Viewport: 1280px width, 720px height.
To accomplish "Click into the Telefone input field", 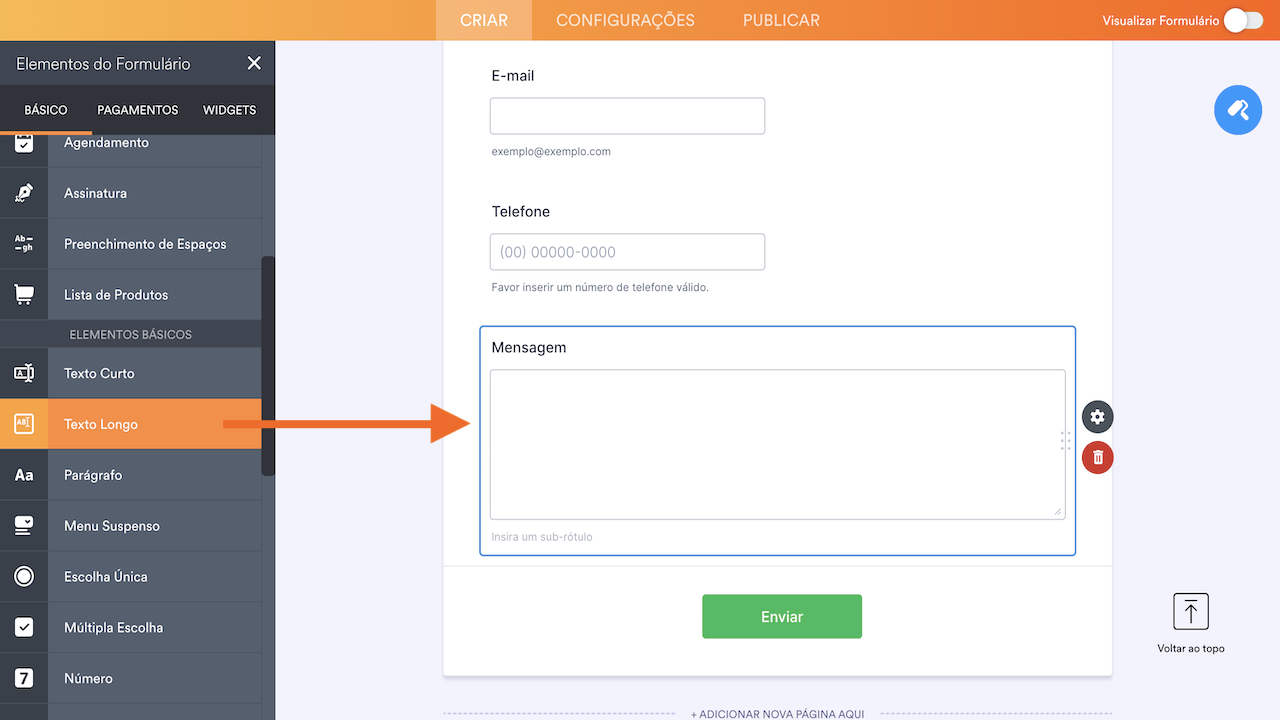I will 627,252.
